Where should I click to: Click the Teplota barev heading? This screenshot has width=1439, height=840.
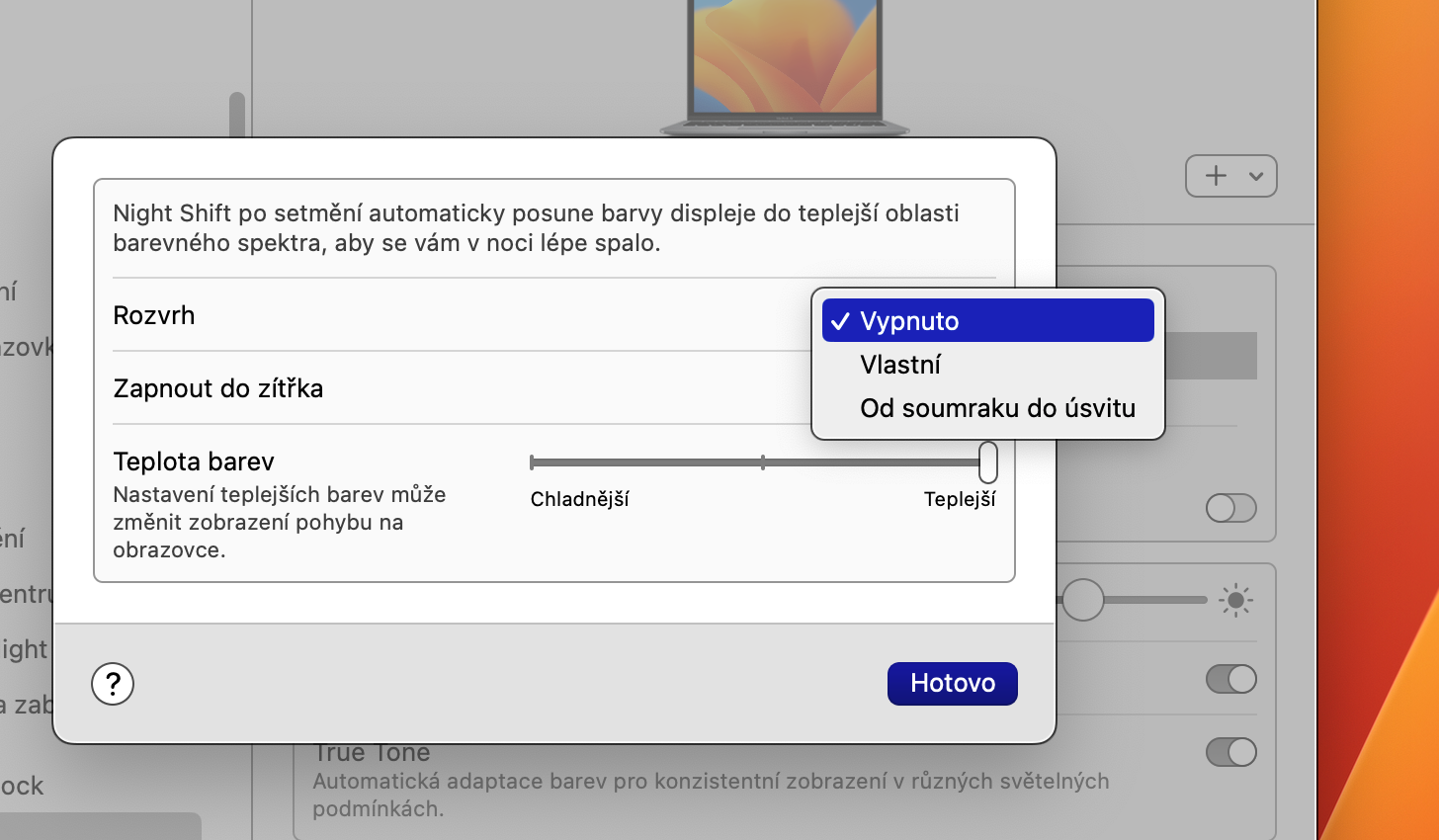coord(194,462)
